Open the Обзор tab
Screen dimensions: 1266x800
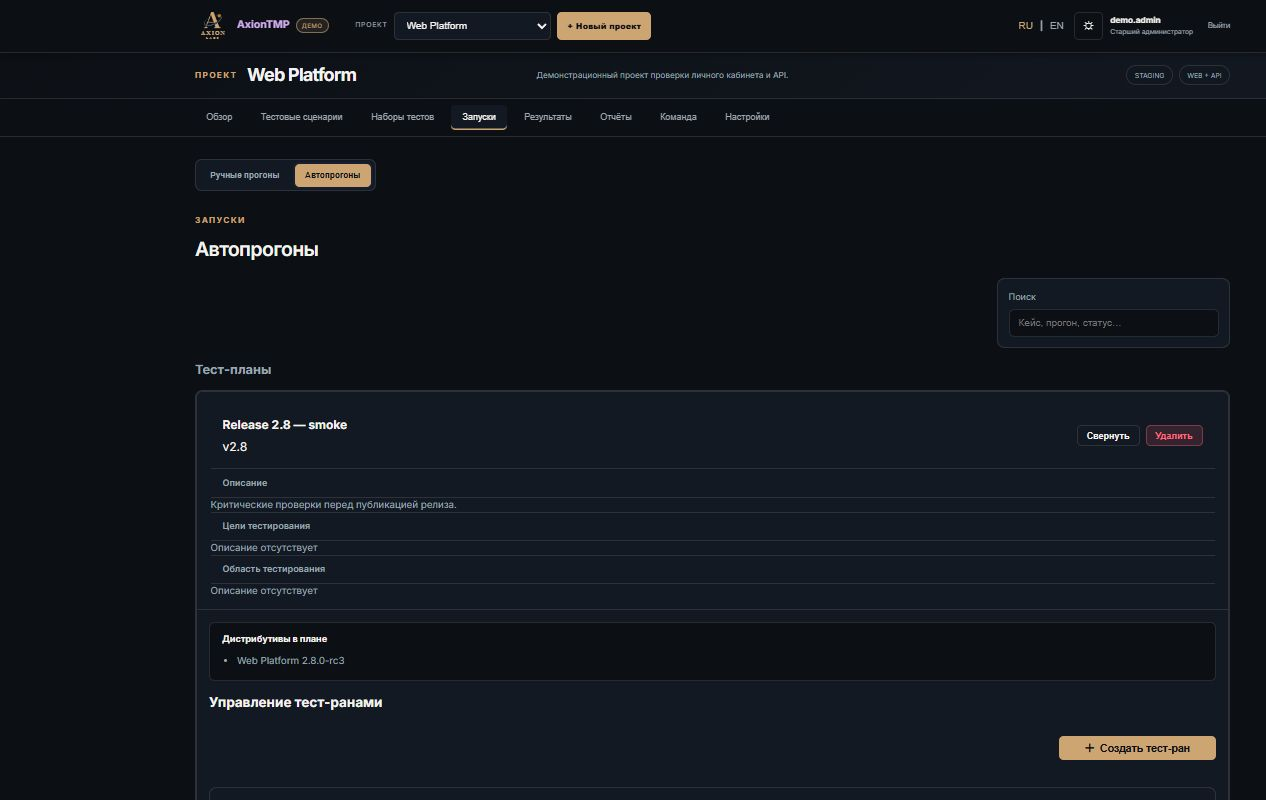pos(219,117)
